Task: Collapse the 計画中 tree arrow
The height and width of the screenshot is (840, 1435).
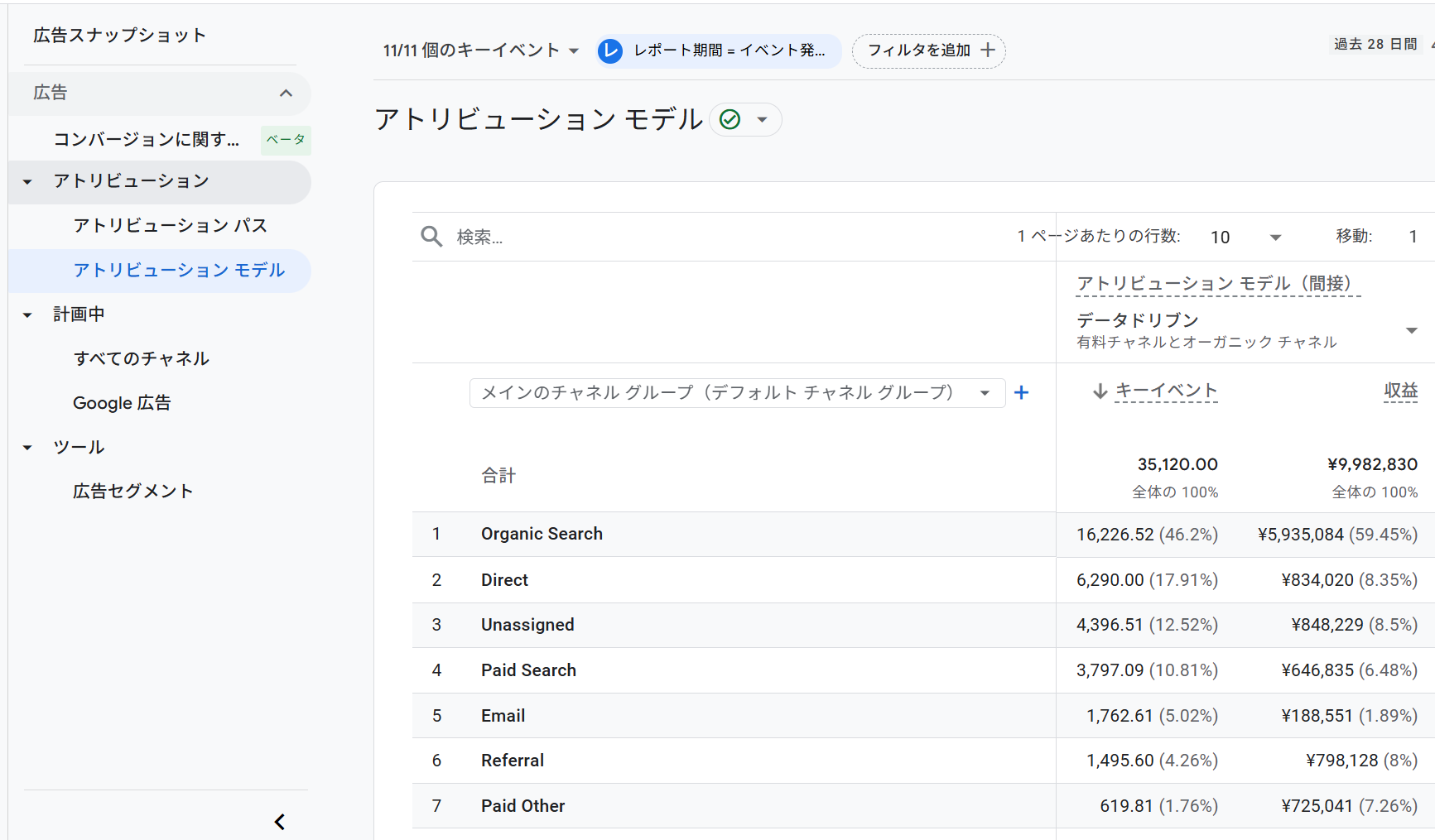Action: click(x=27, y=315)
